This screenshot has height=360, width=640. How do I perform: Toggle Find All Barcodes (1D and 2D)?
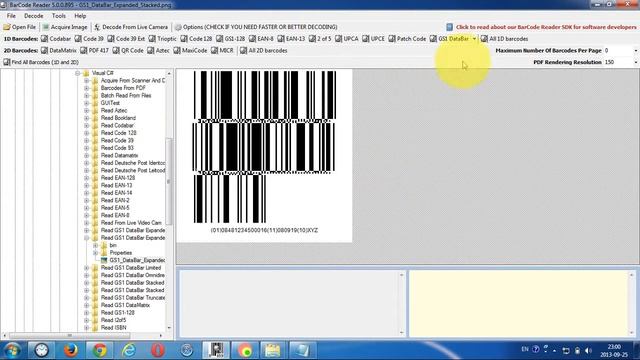click(41, 62)
